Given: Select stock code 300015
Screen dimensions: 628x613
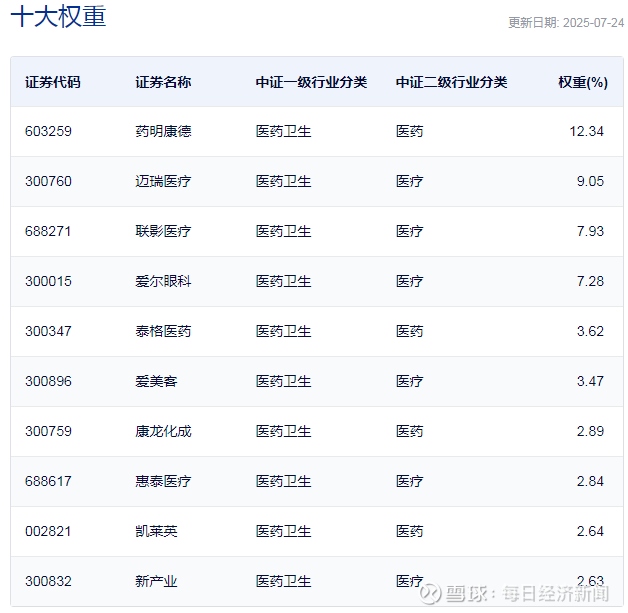Looking at the screenshot, I should (x=48, y=281).
